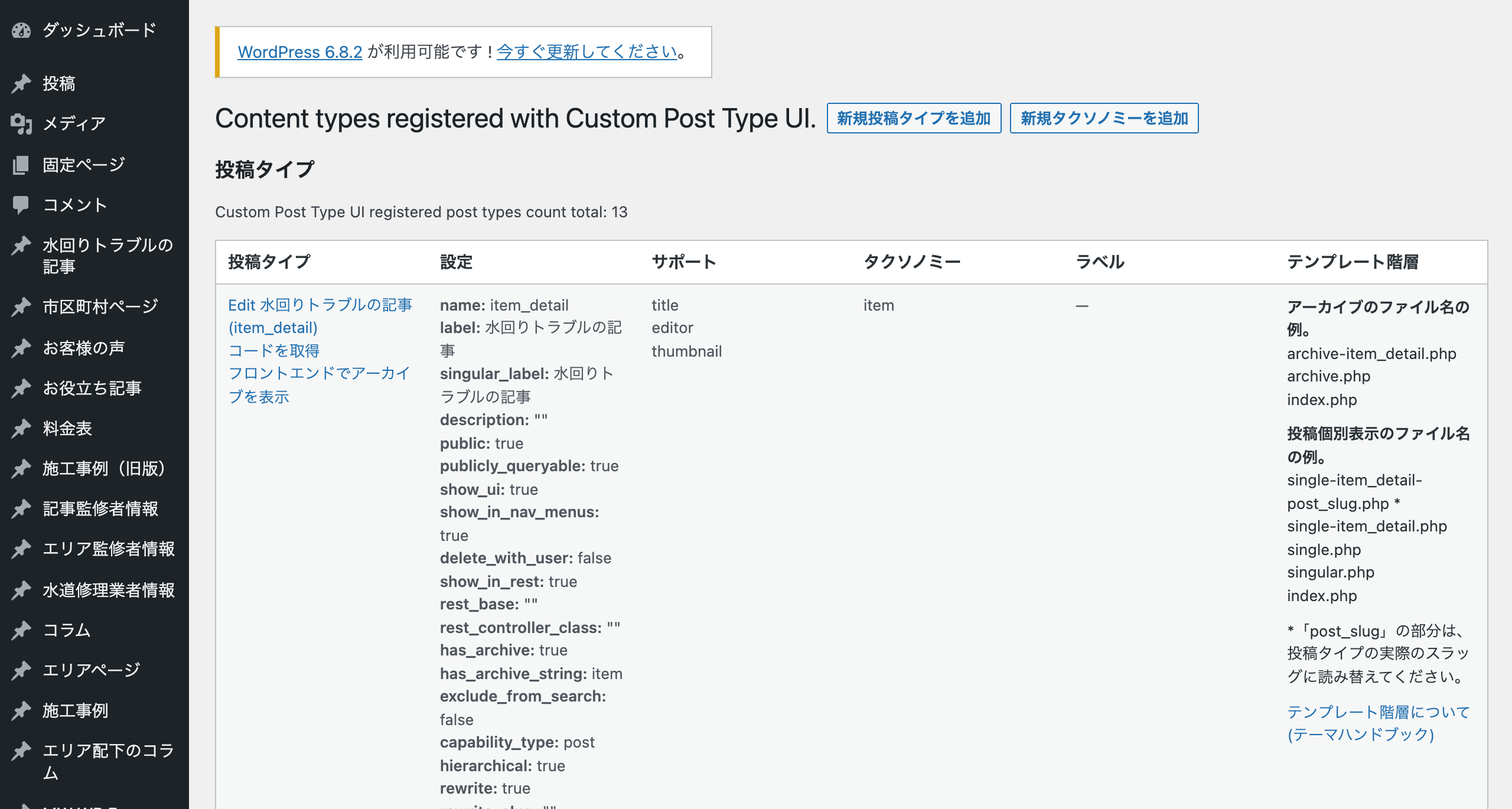This screenshot has height=809, width=1512.
Task: Open お役立ち記事 sidebar menu
Action: pyautogui.click(x=92, y=388)
